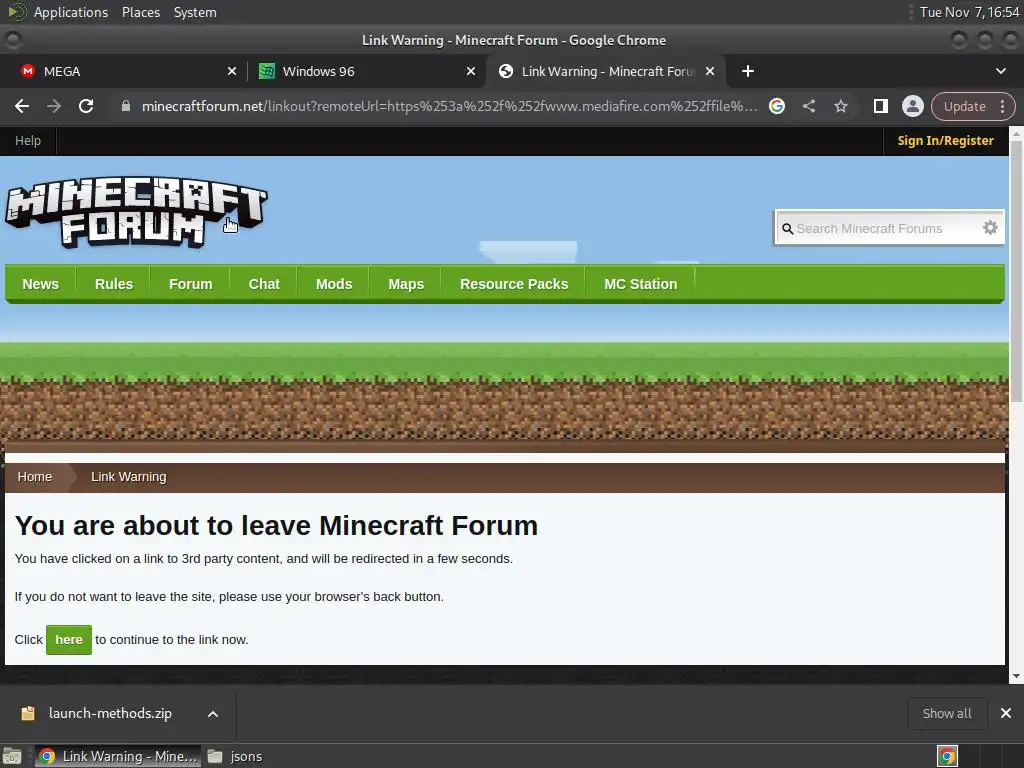The height and width of the screenshot is (768, 1024).
Task: Open the Maps nav item
Action: click(x=406, y=284)
